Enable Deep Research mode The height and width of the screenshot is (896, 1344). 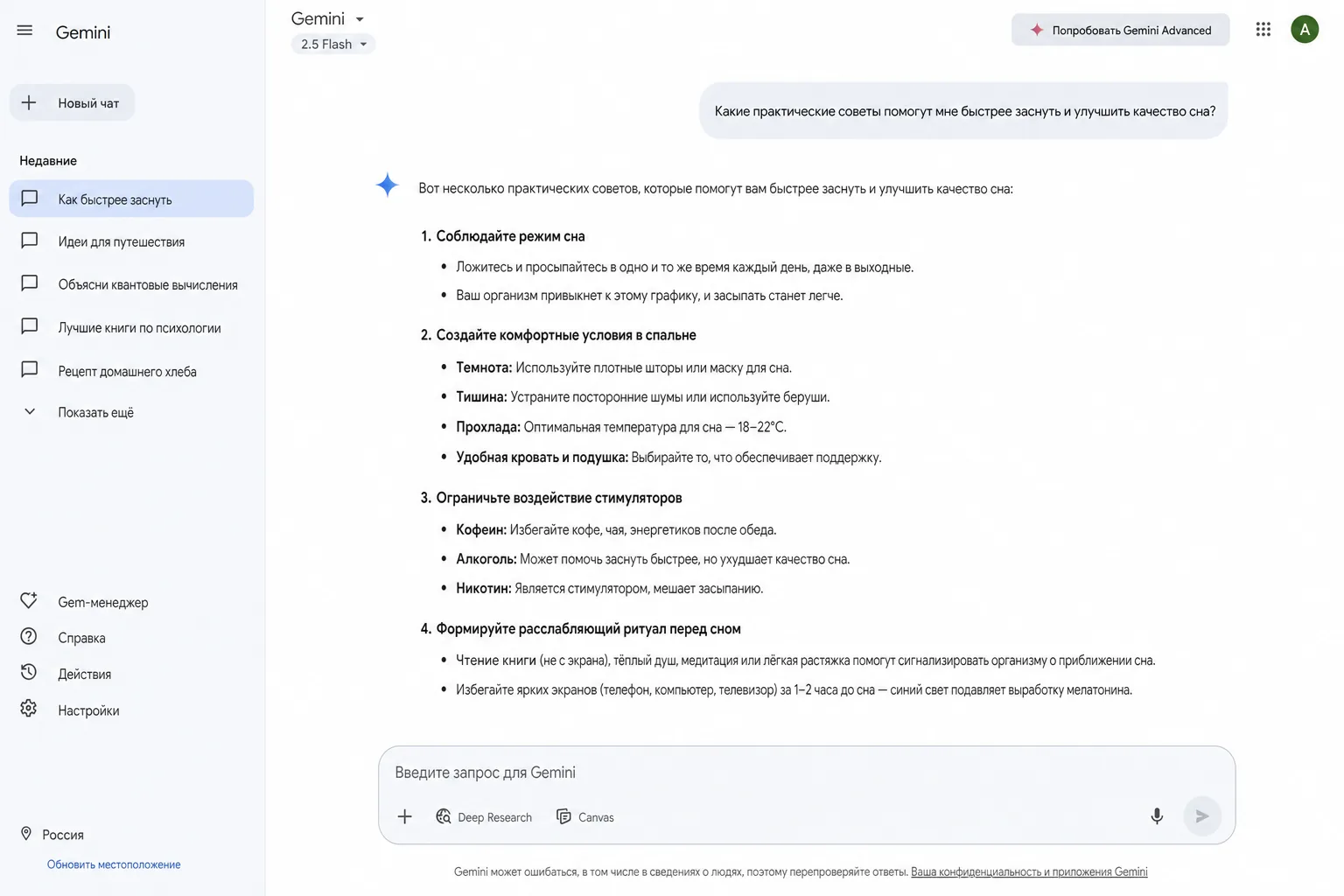click(x=484, y=816)
